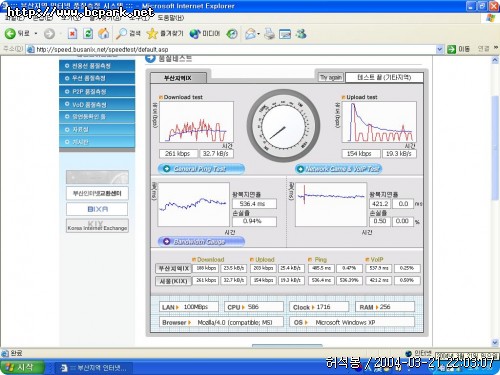The width and height of the screenshot is (500, 375).
Task: Click the page scrollbar down arrow
Action: tap(495, 342)
